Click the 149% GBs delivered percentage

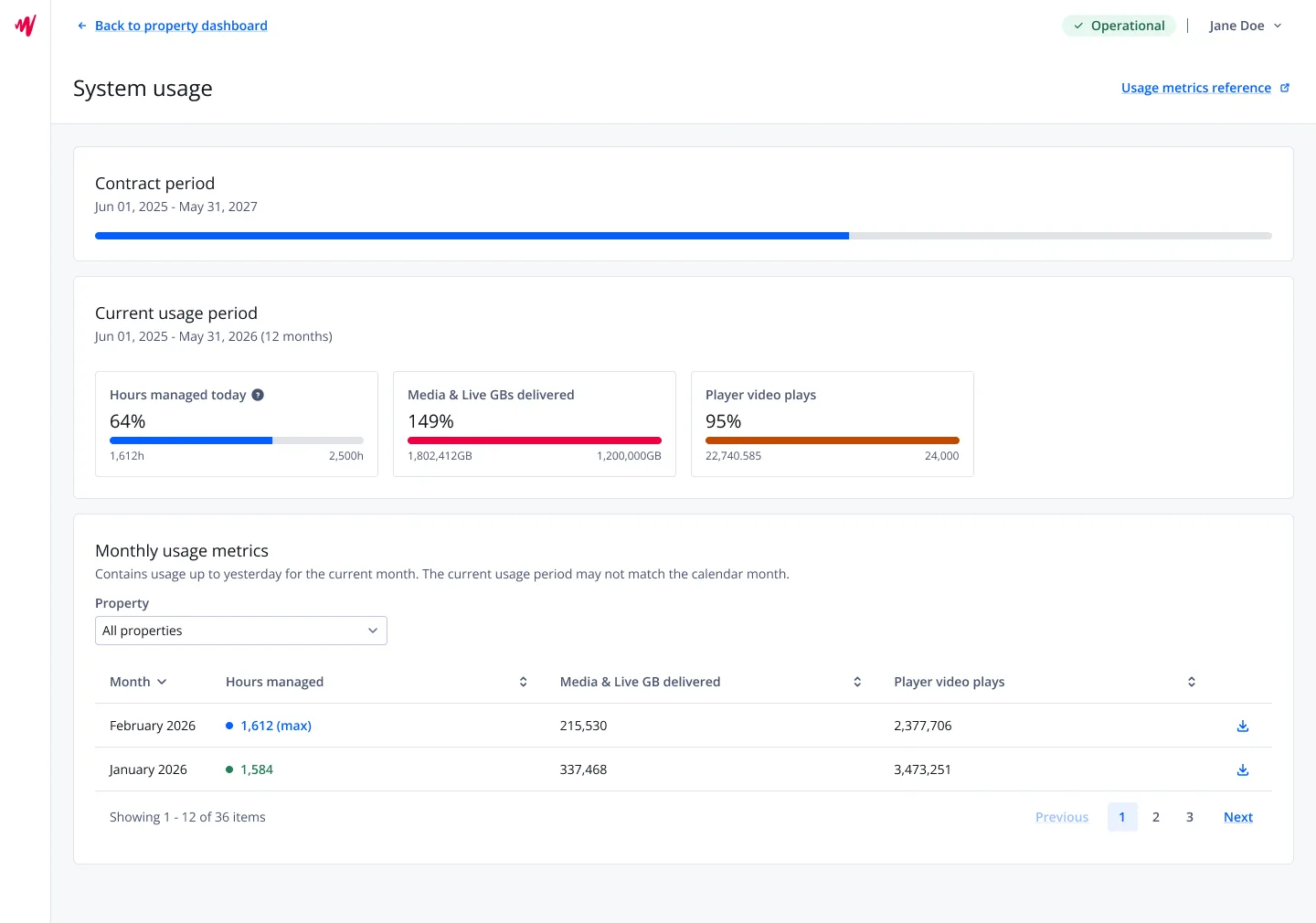pos(430,421)
